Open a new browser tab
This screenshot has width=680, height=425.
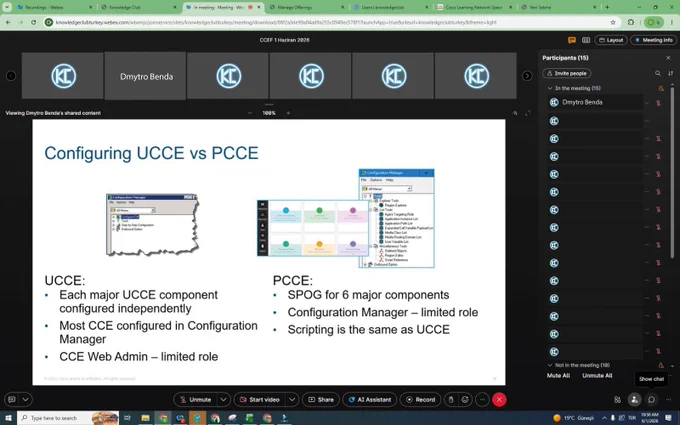pos(607,7)
